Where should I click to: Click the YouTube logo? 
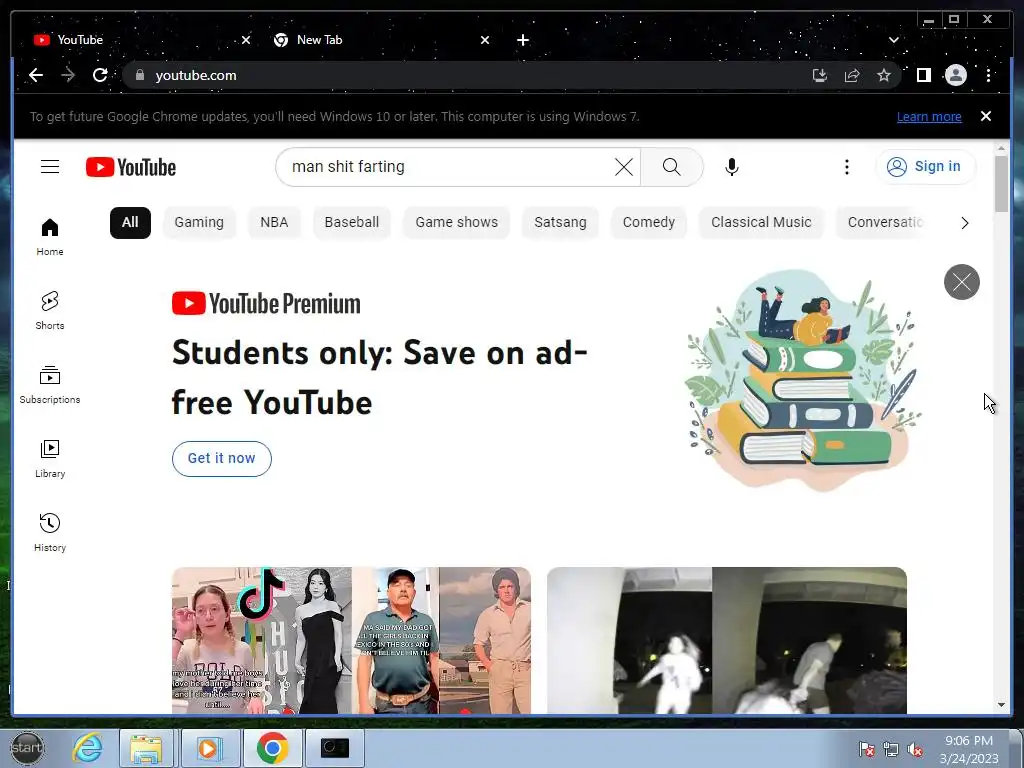(x=131, y=167)
